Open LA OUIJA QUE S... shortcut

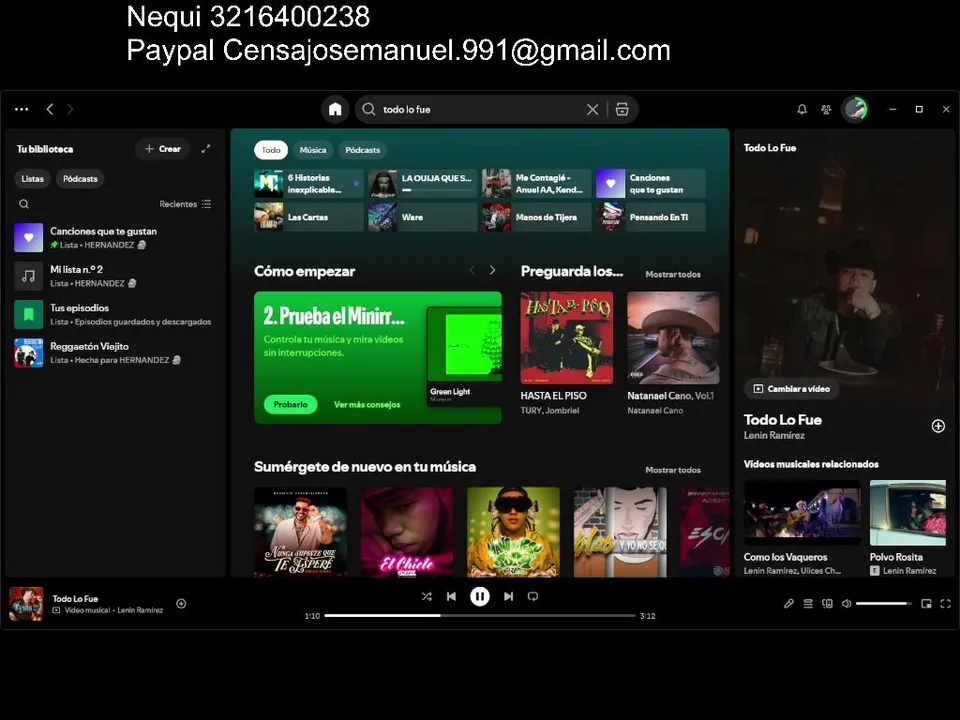tap(422, 184)
